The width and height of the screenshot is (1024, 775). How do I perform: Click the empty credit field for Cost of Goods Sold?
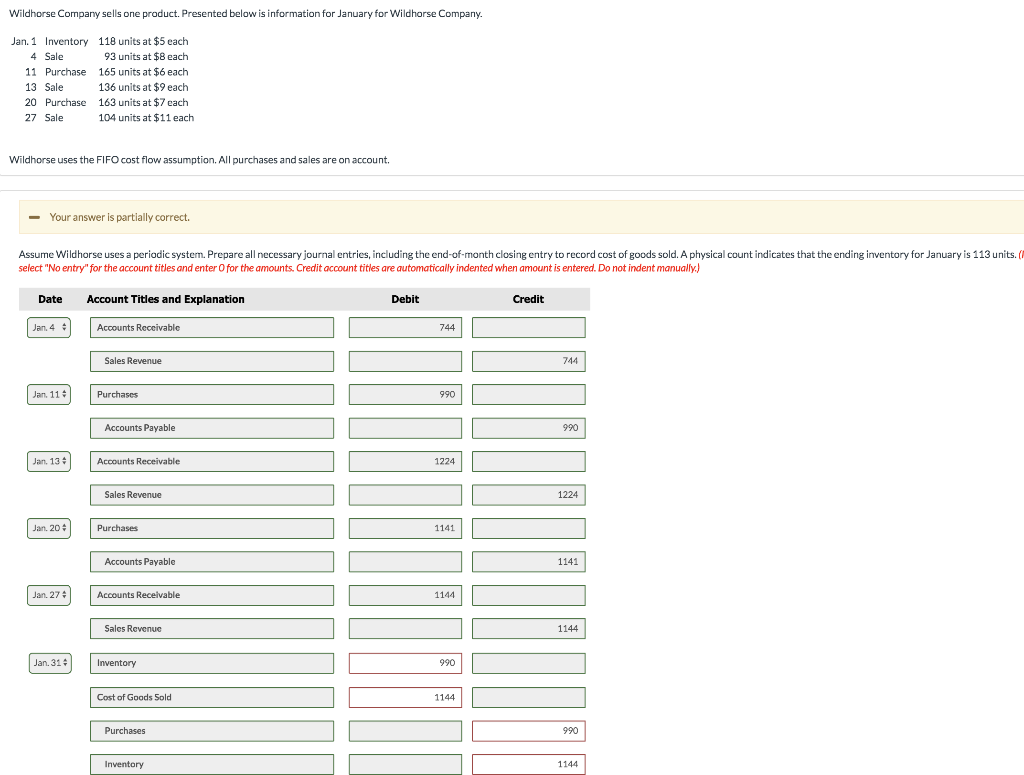tap(528, 697)
